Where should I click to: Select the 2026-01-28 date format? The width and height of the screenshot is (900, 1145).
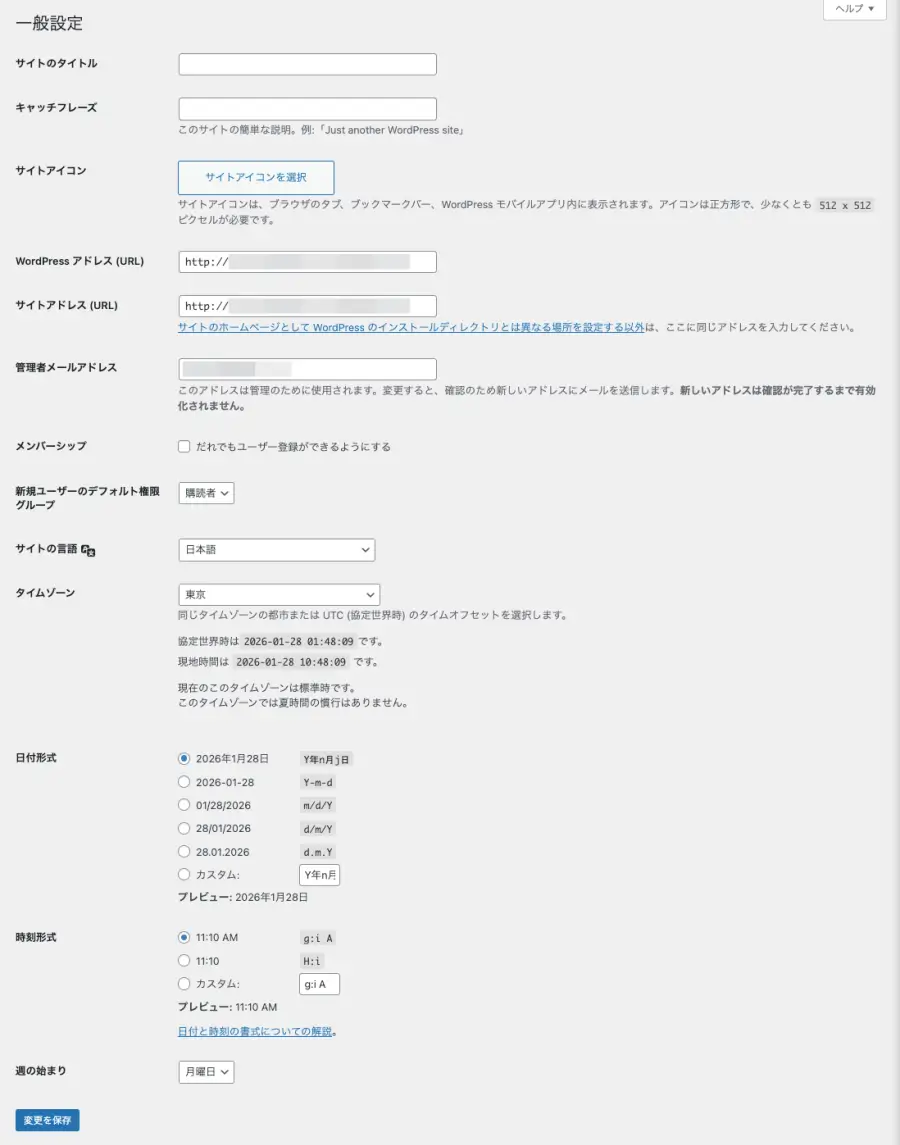pos(184,782)
